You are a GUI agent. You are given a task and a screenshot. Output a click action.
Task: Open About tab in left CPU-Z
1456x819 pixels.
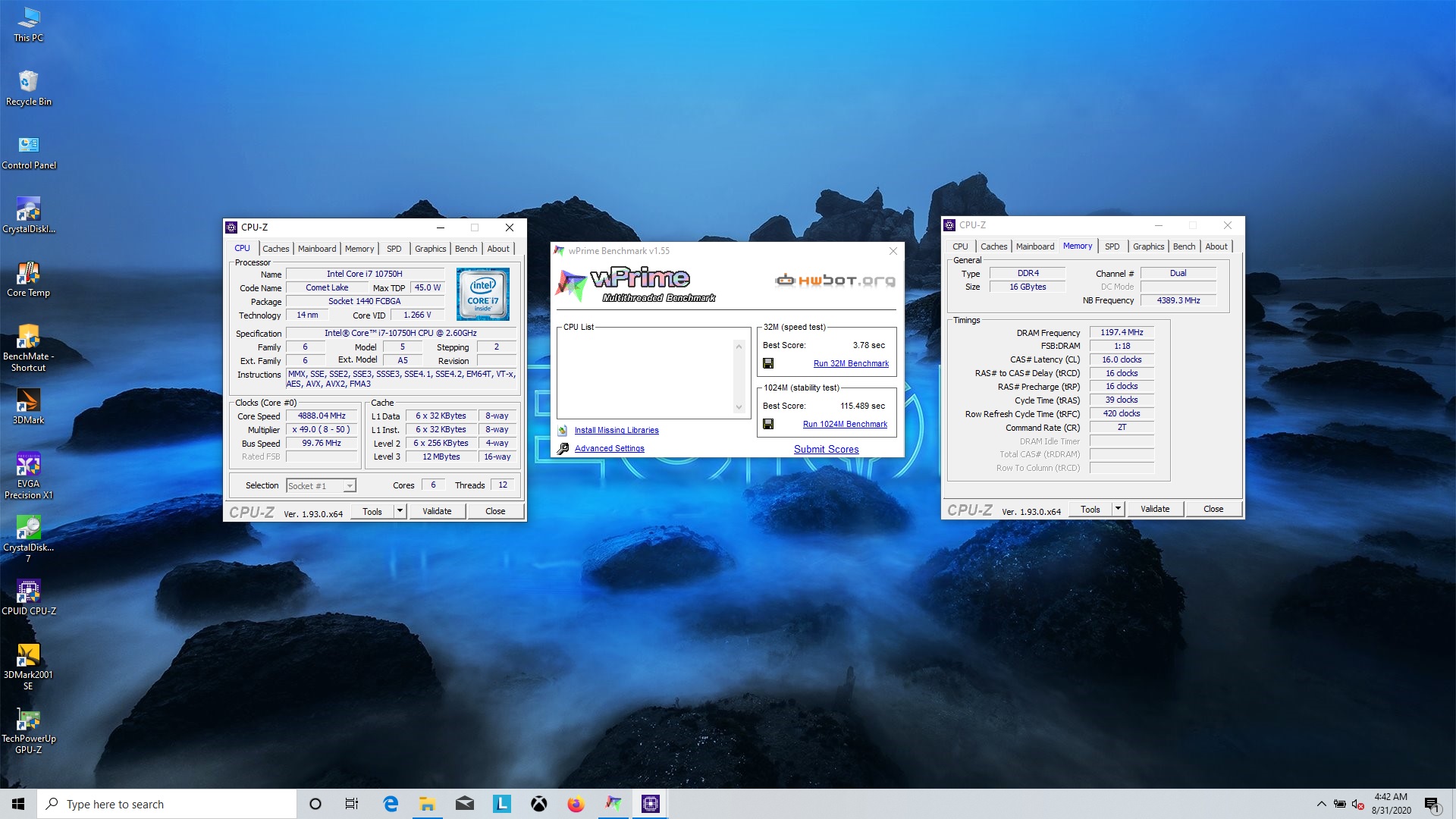tap(498, 249)
